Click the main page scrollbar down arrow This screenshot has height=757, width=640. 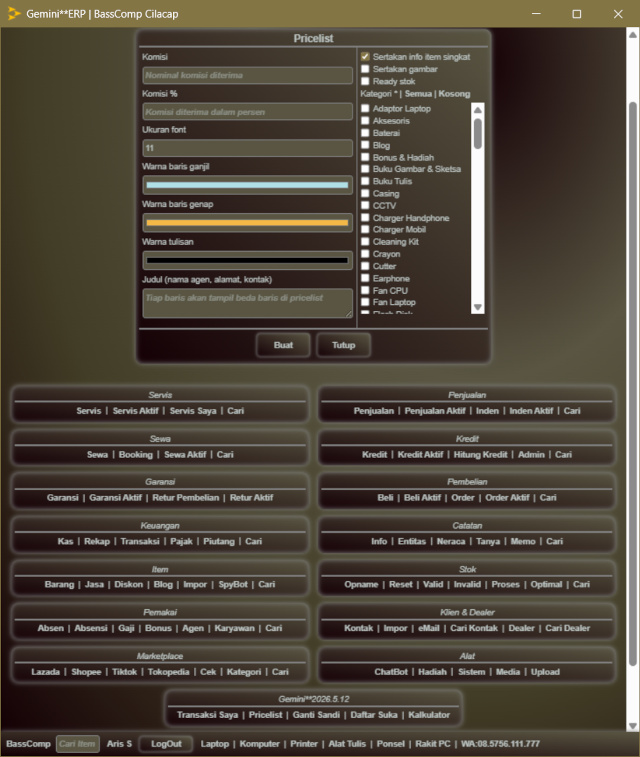coord(632,726)
